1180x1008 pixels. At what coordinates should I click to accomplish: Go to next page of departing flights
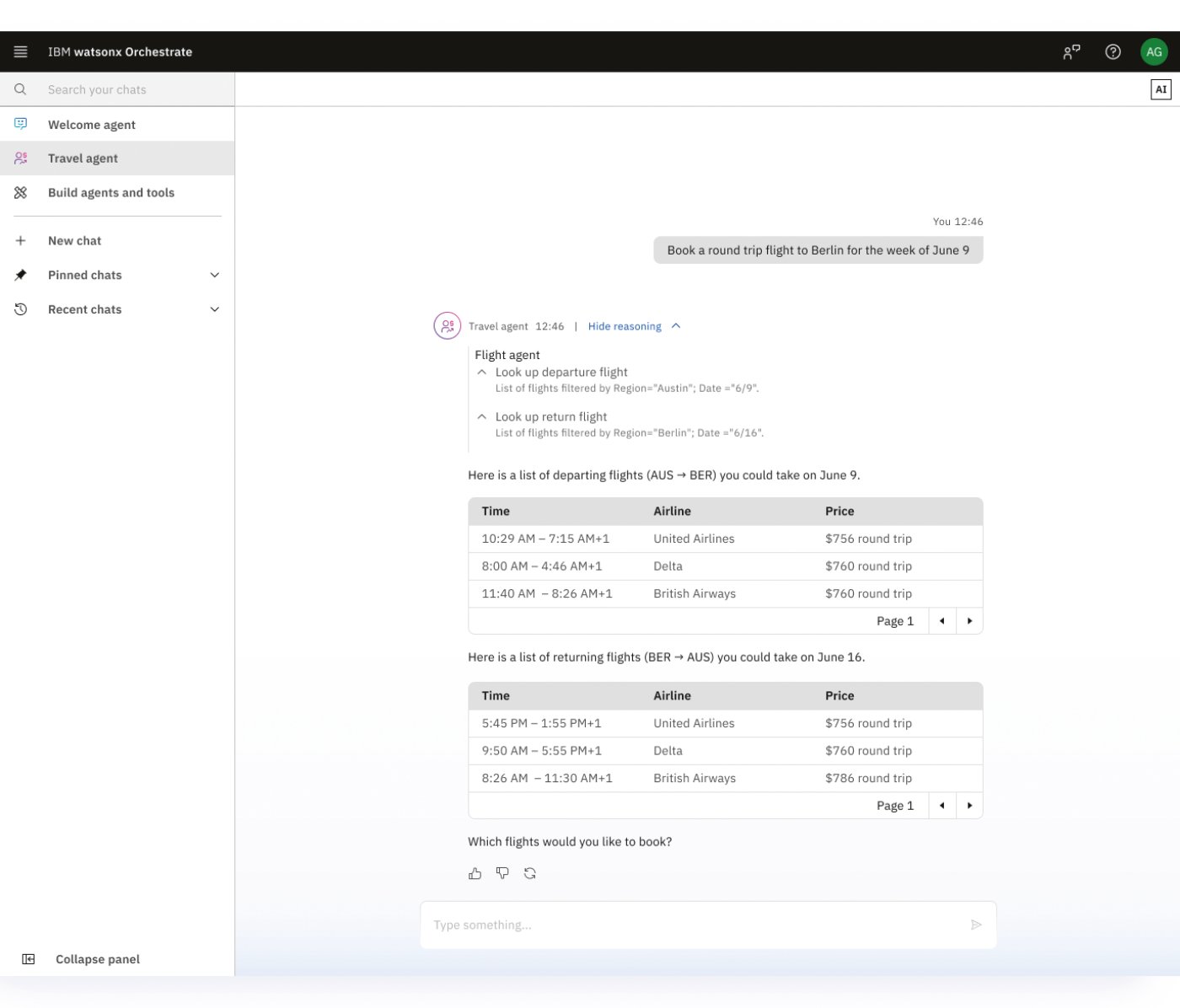[969, 621]
